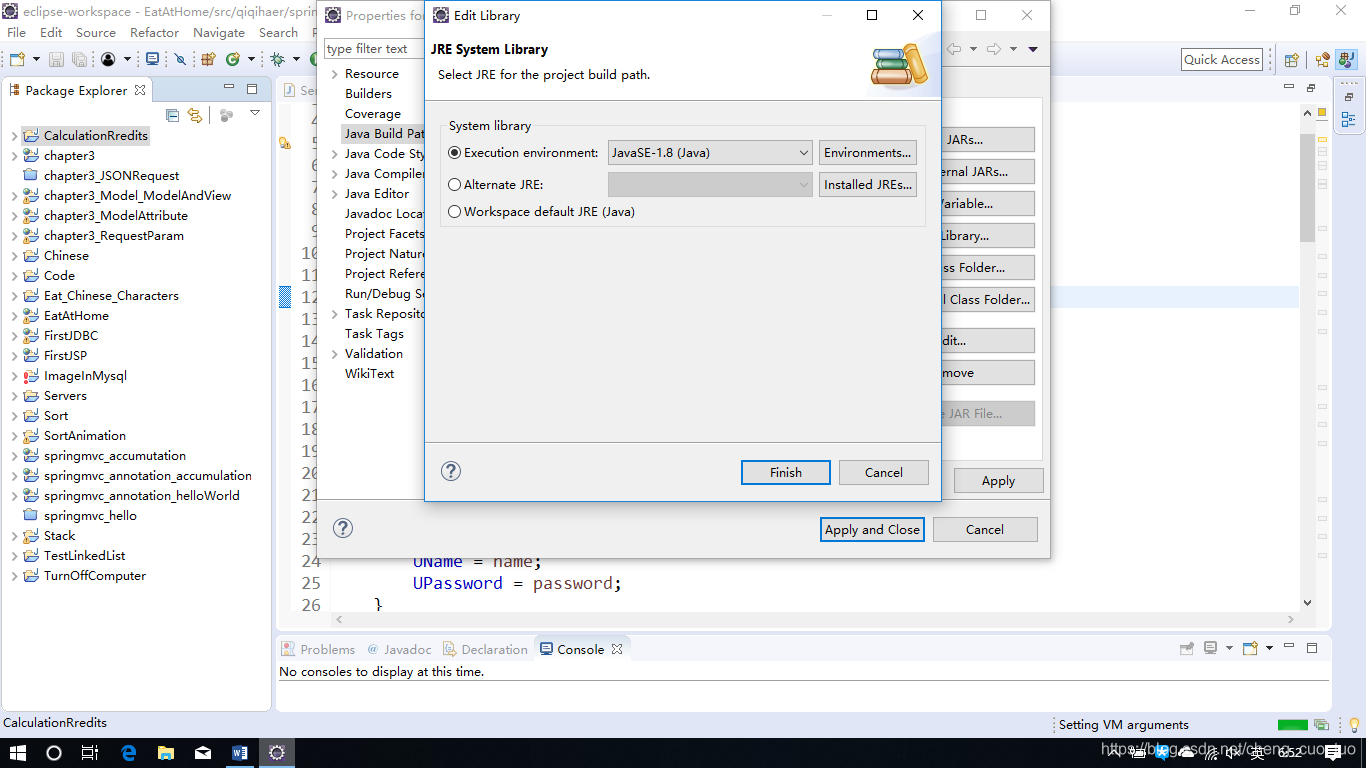This screenshot has width=1366, height=768.
Task: Click Installed JREs... button
Action: coord(868,185)
